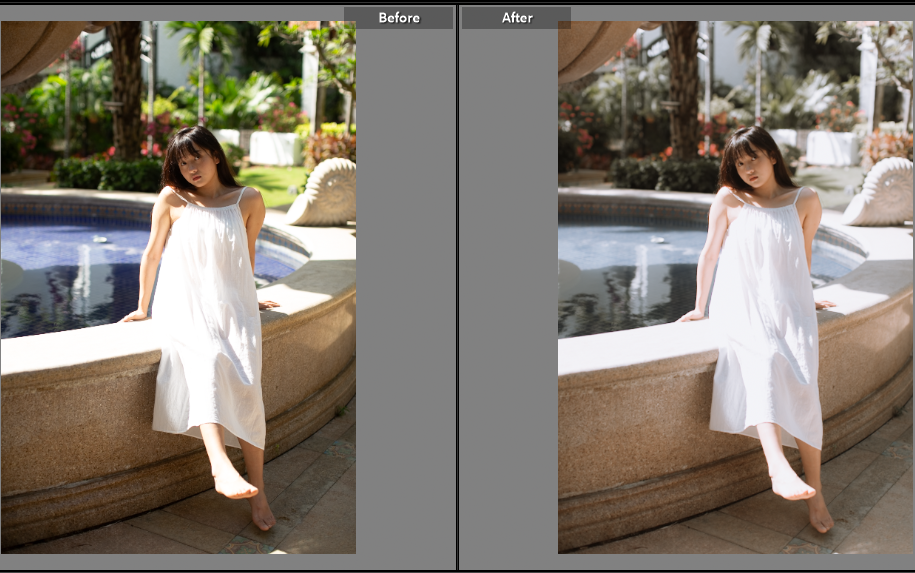Click the After label header
This screenshot has width=915, height=573.
[516, 18]
